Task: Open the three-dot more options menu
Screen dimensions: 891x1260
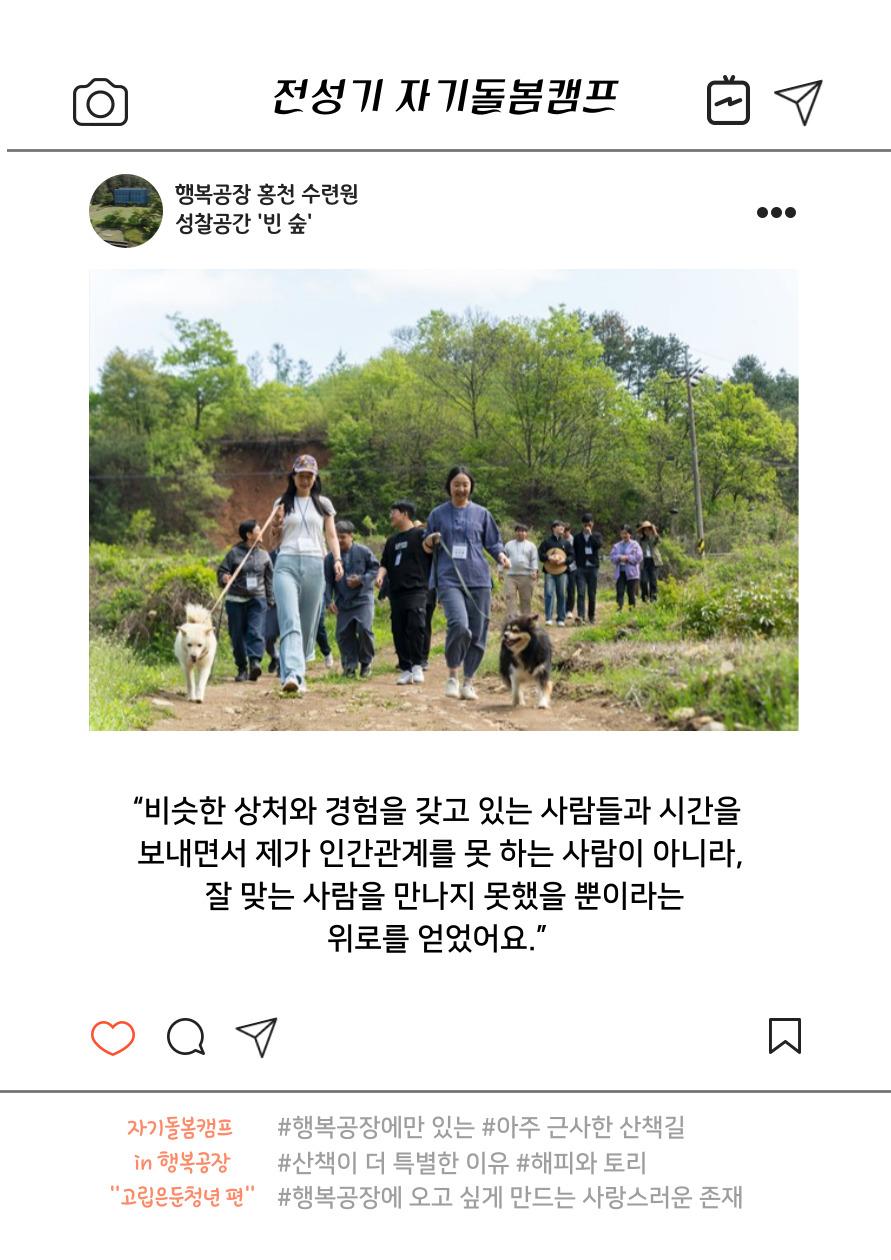Action: (776, 212)
